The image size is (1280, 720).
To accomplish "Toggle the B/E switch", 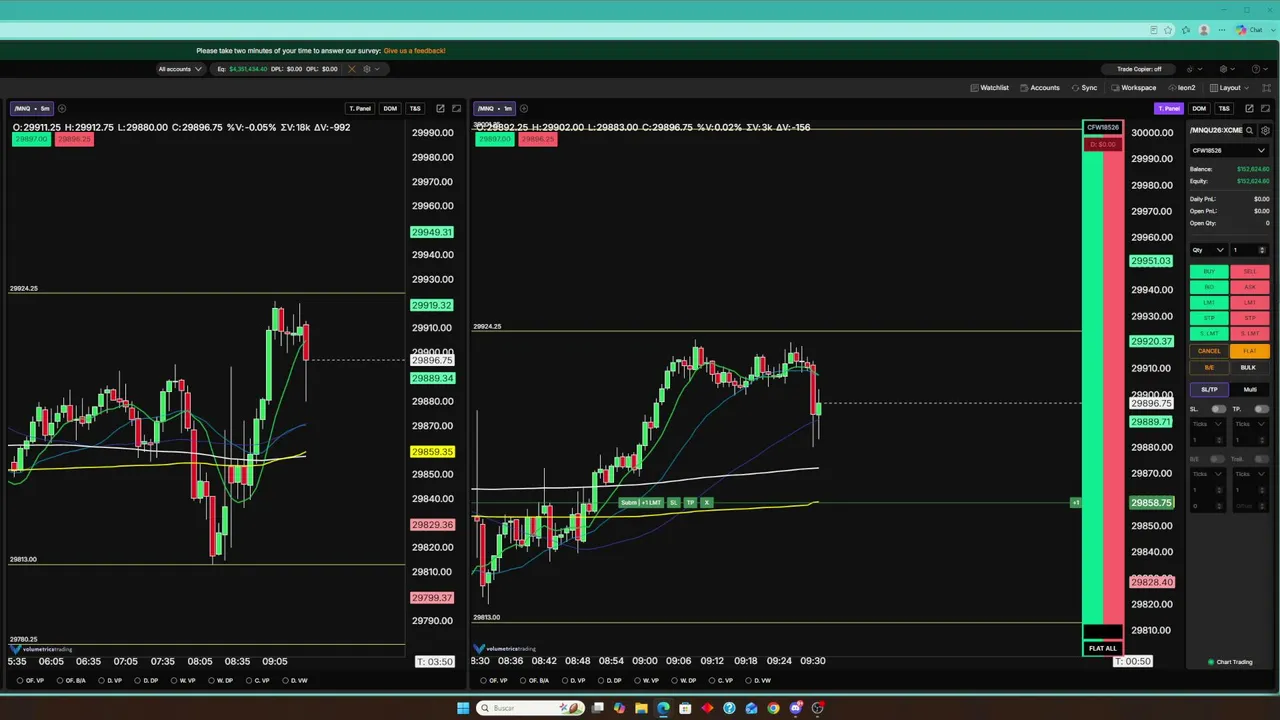I will coord(1217,459).
